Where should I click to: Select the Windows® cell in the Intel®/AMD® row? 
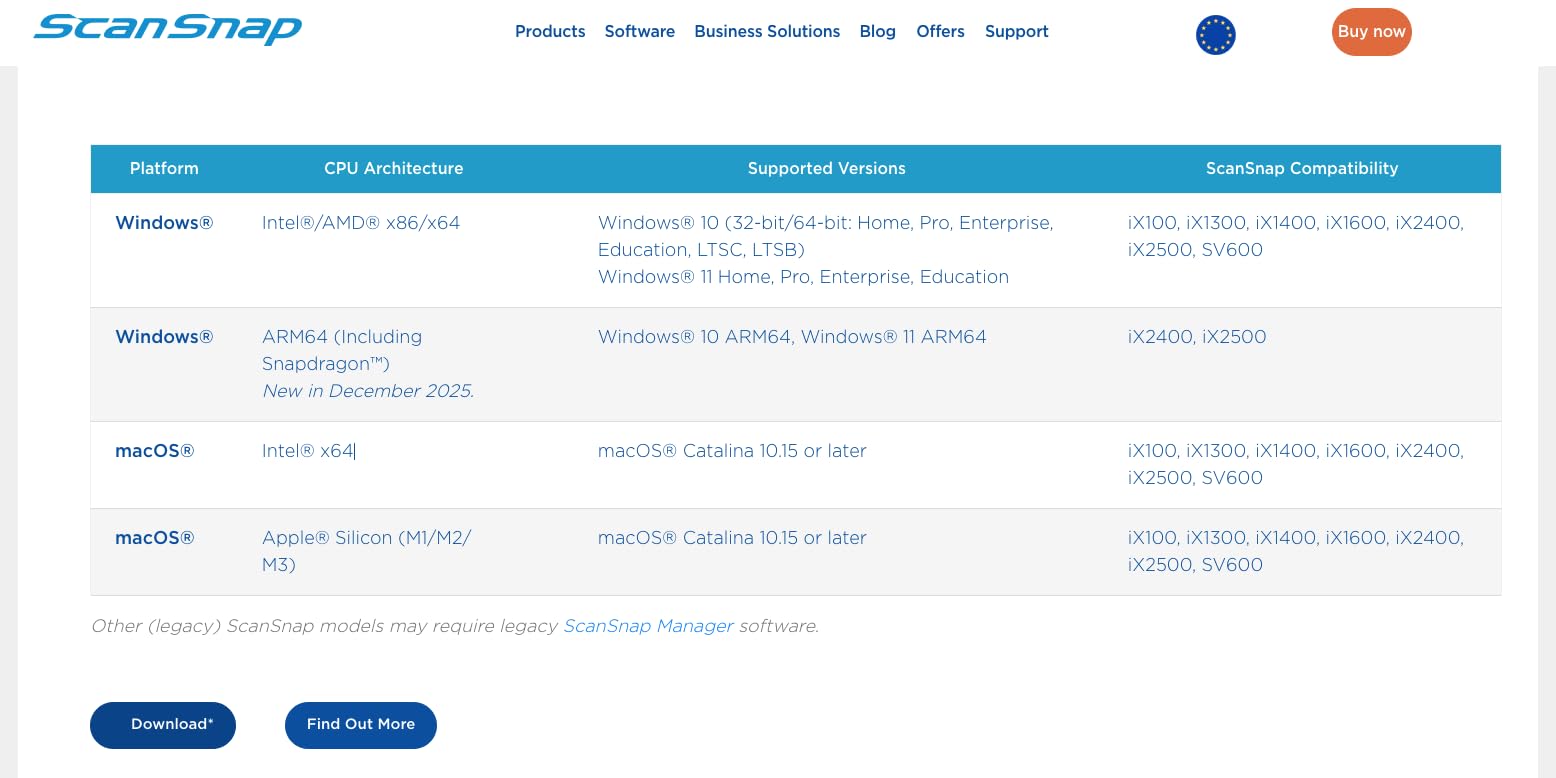click(164, 223)
